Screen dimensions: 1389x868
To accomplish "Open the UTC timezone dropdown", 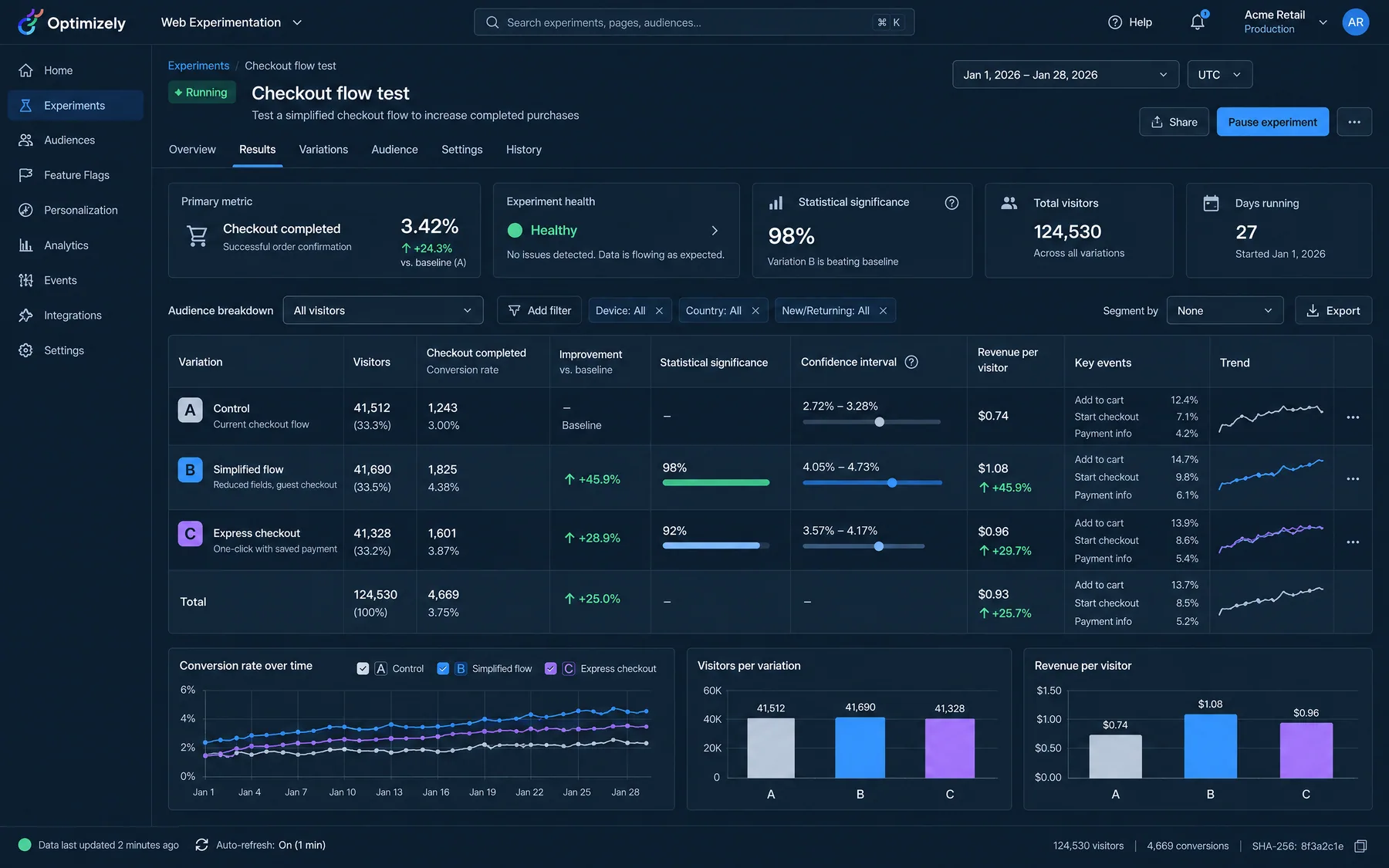I will (x=1219, y=75).
